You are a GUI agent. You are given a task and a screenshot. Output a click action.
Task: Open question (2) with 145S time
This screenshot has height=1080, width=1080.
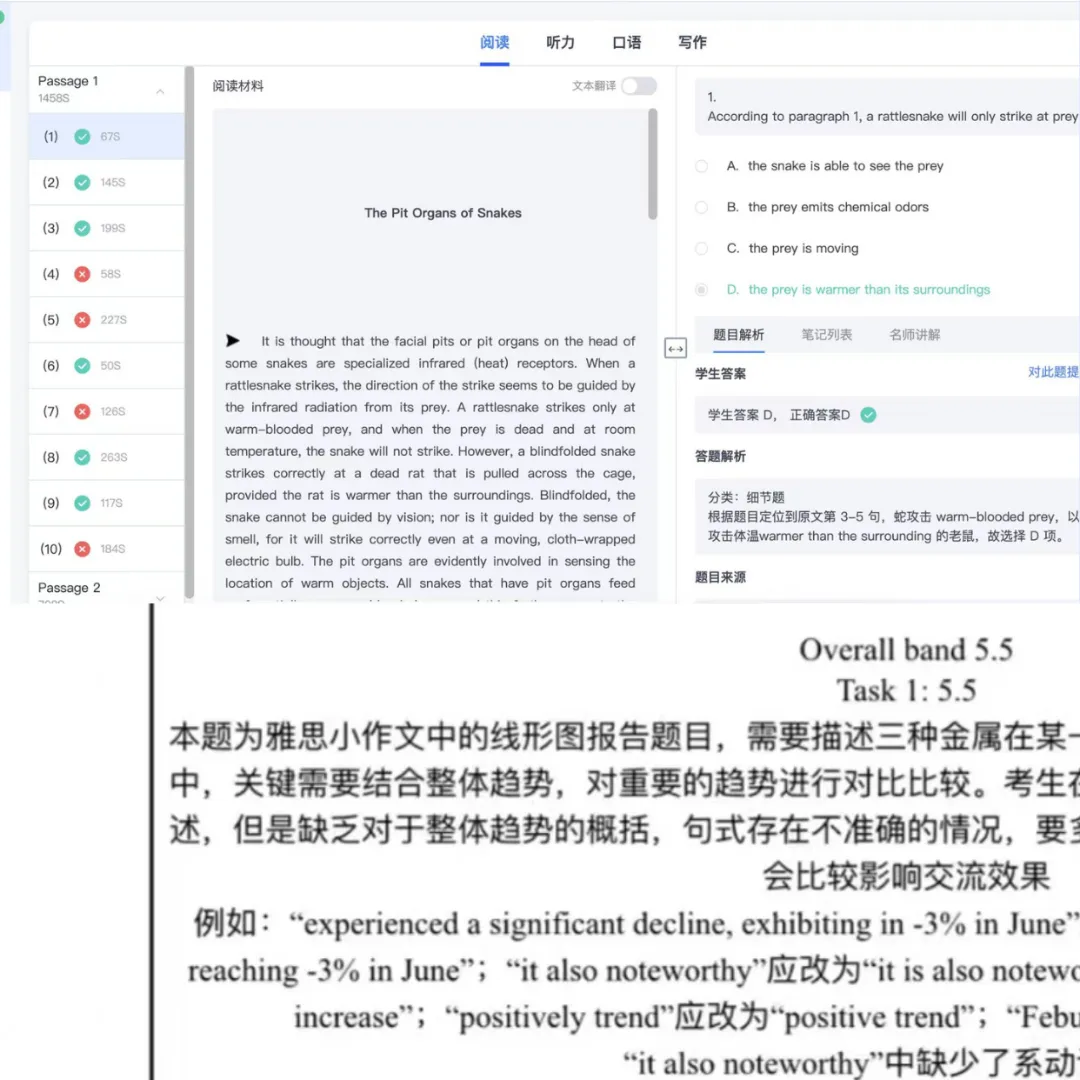tap(107, 183)
